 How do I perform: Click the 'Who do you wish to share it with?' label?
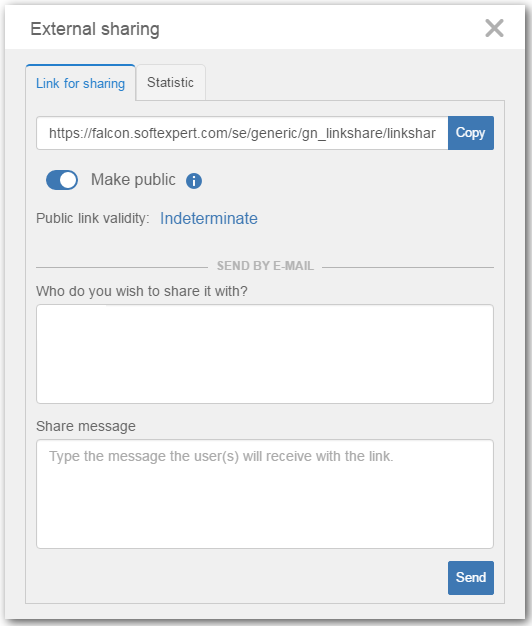tap(142, 291)
